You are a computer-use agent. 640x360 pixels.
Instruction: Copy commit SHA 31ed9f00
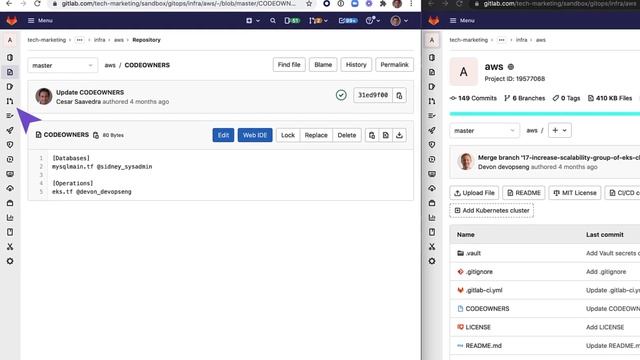(399, 96)
